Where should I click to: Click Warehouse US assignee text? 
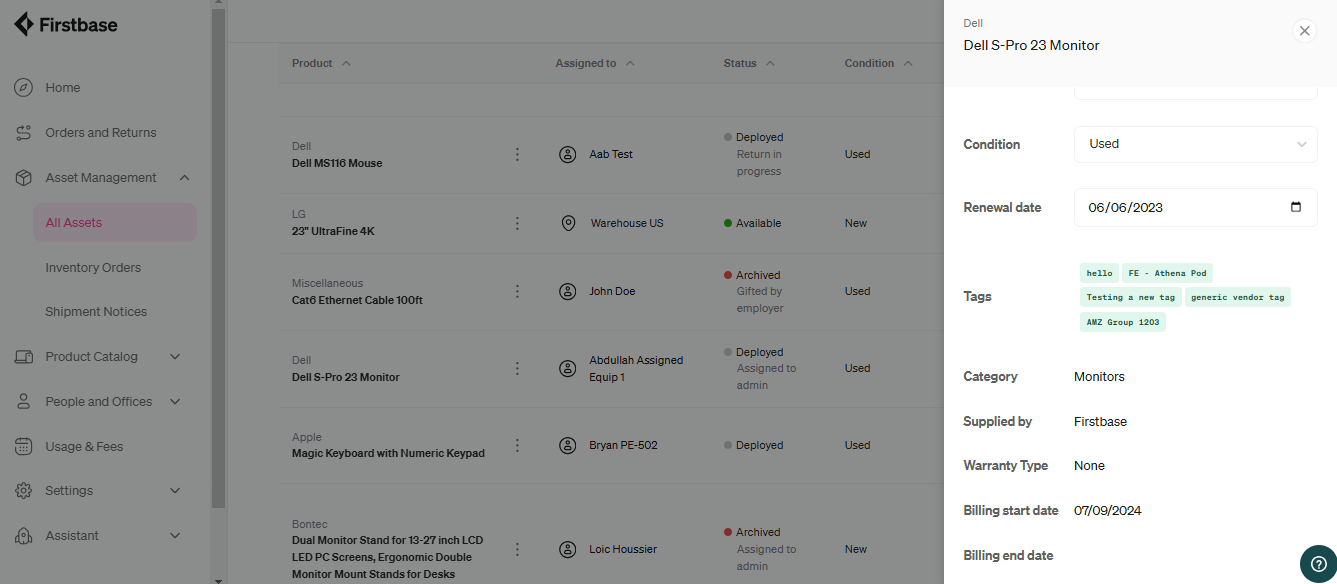tap(627, 223)
